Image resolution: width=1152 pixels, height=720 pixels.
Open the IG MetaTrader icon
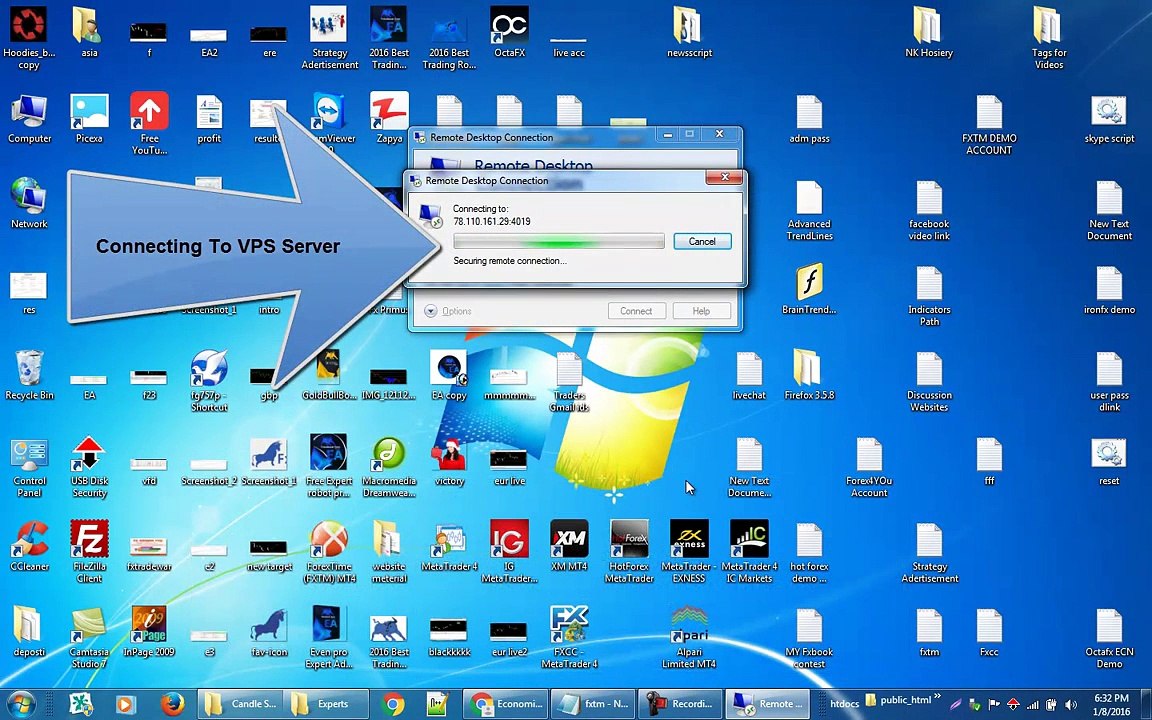coord(509,551)
